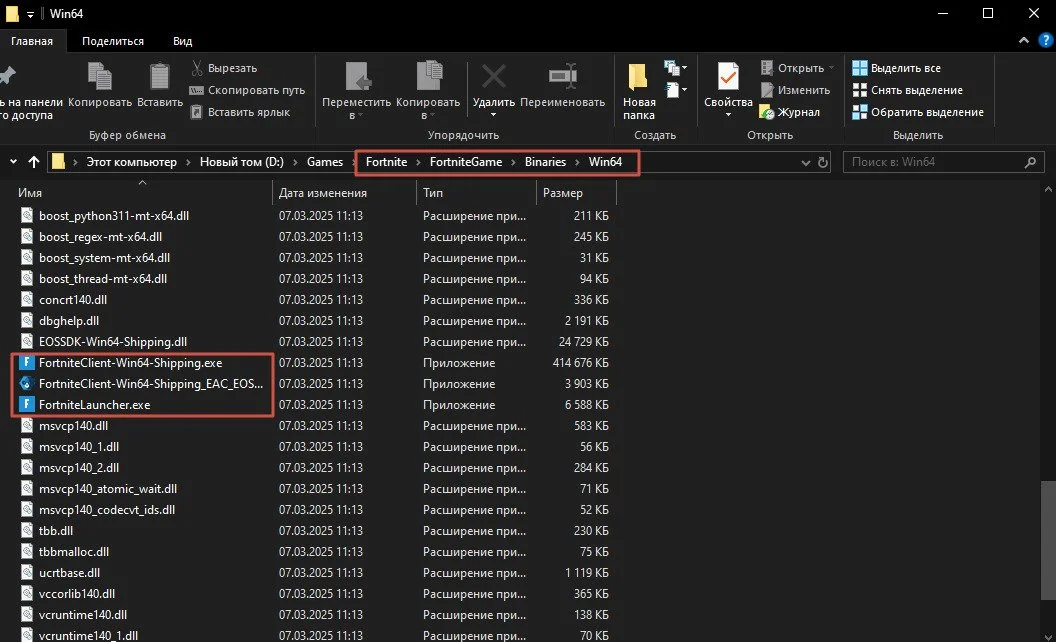Image resolution: width=1056 pixels, height=642 pixels.
Task: Click Скопировать путь
Action: (x=247, y=90)
